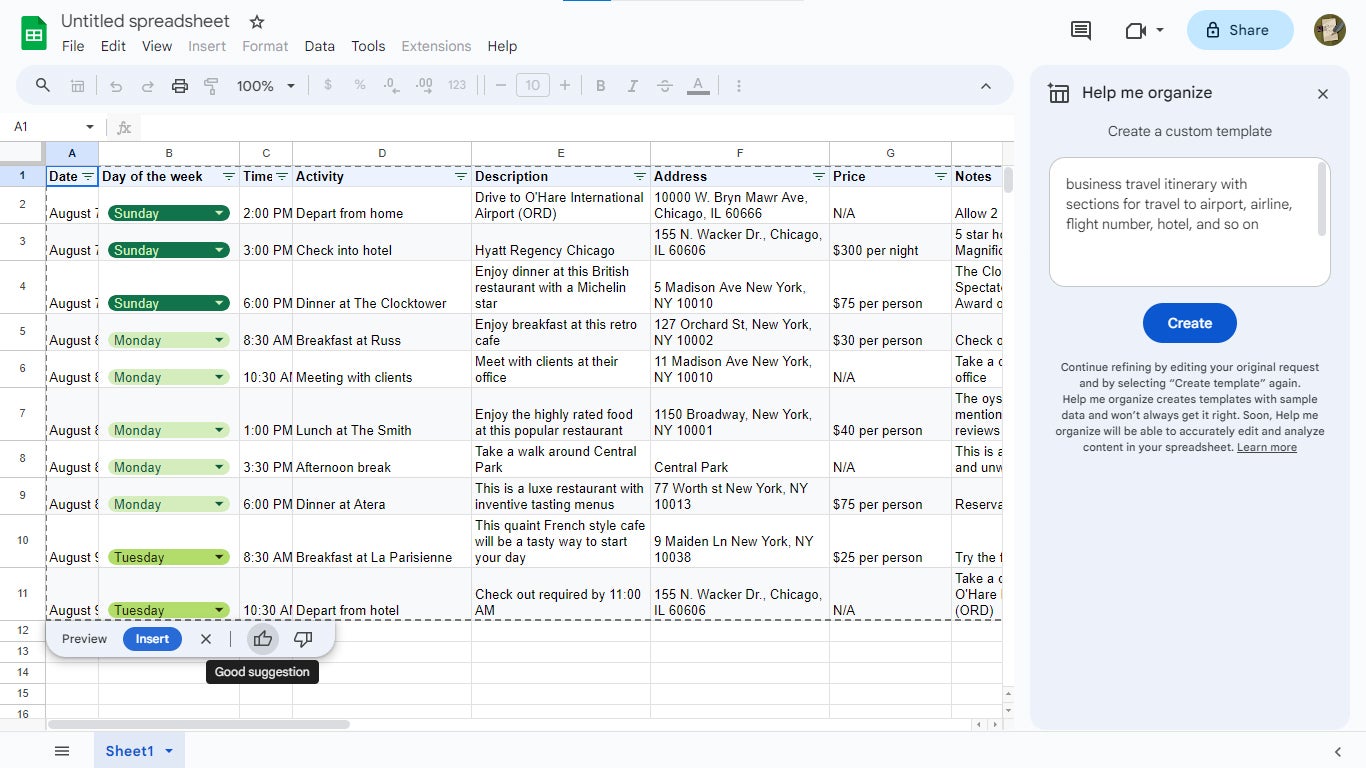The width and height of the screenshot is (1366, 768).
Task: Open the toolbar's three-dot more options
Action: 739,86
